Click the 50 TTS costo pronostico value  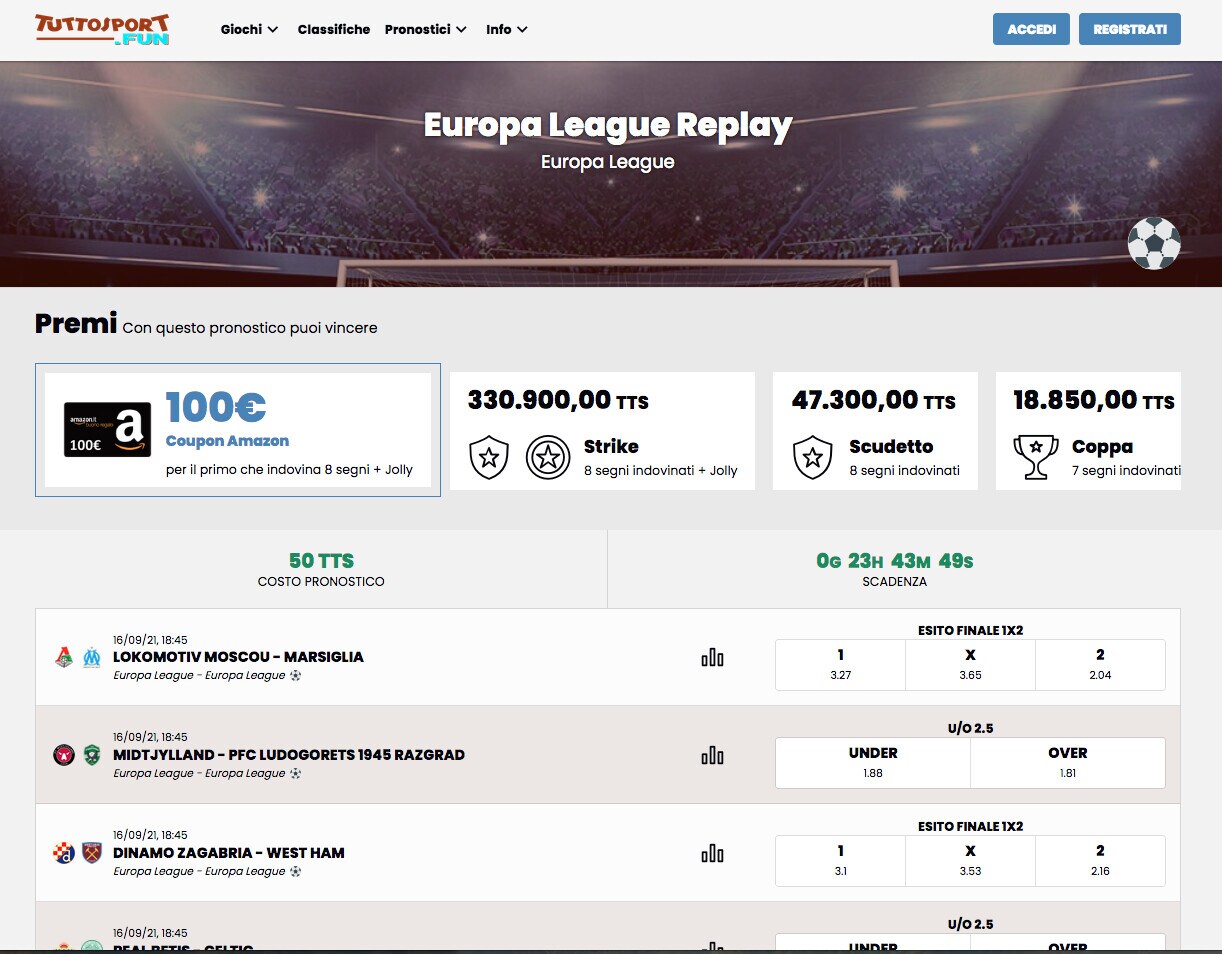coord(321,561)
